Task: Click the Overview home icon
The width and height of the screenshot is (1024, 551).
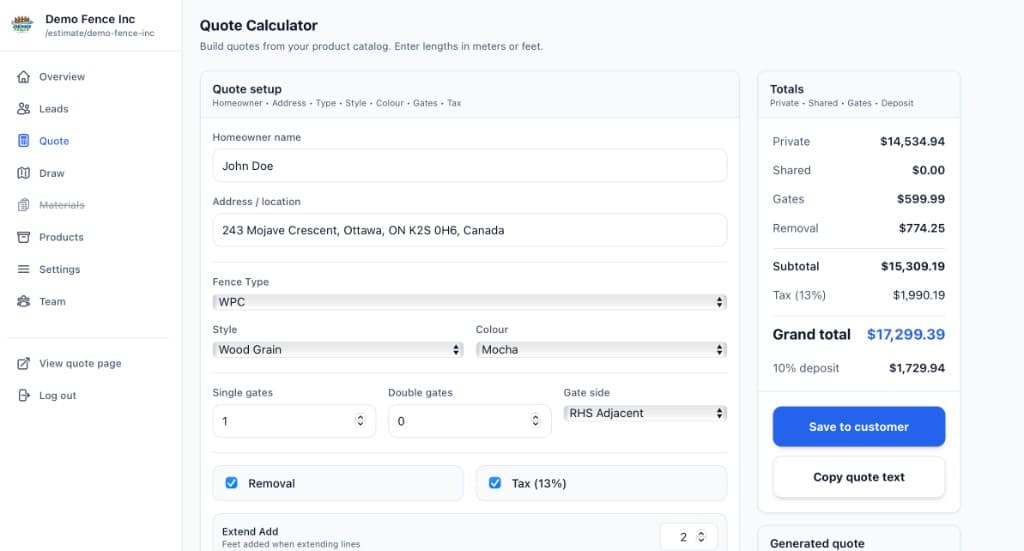Action: tap(24, 76)
